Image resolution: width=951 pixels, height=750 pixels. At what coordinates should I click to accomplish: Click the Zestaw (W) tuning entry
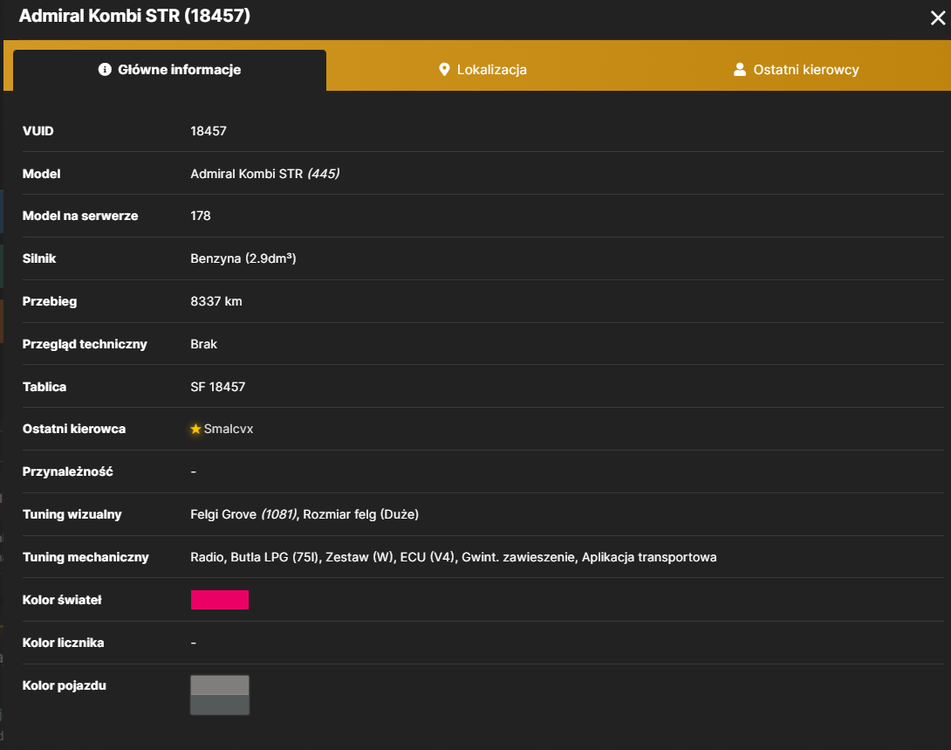[359, 557]
